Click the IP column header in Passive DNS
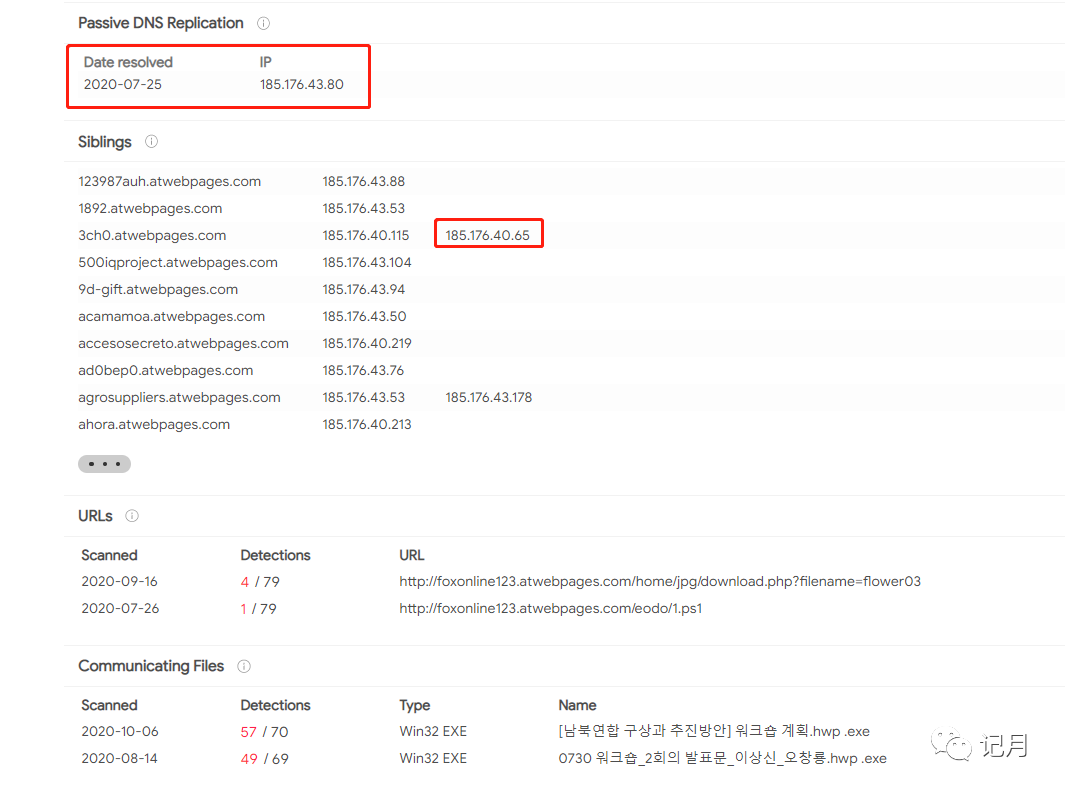The height and width of the screenshot is (792, 1065). (266, 62)
